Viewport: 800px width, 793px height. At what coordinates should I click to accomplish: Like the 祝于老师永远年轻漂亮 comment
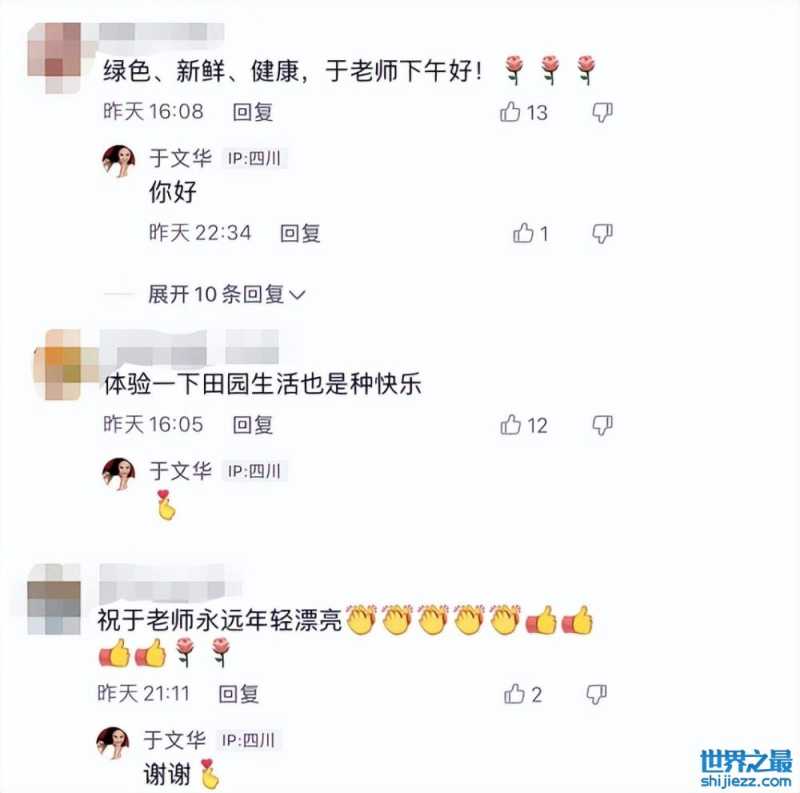tap(514, 693)
